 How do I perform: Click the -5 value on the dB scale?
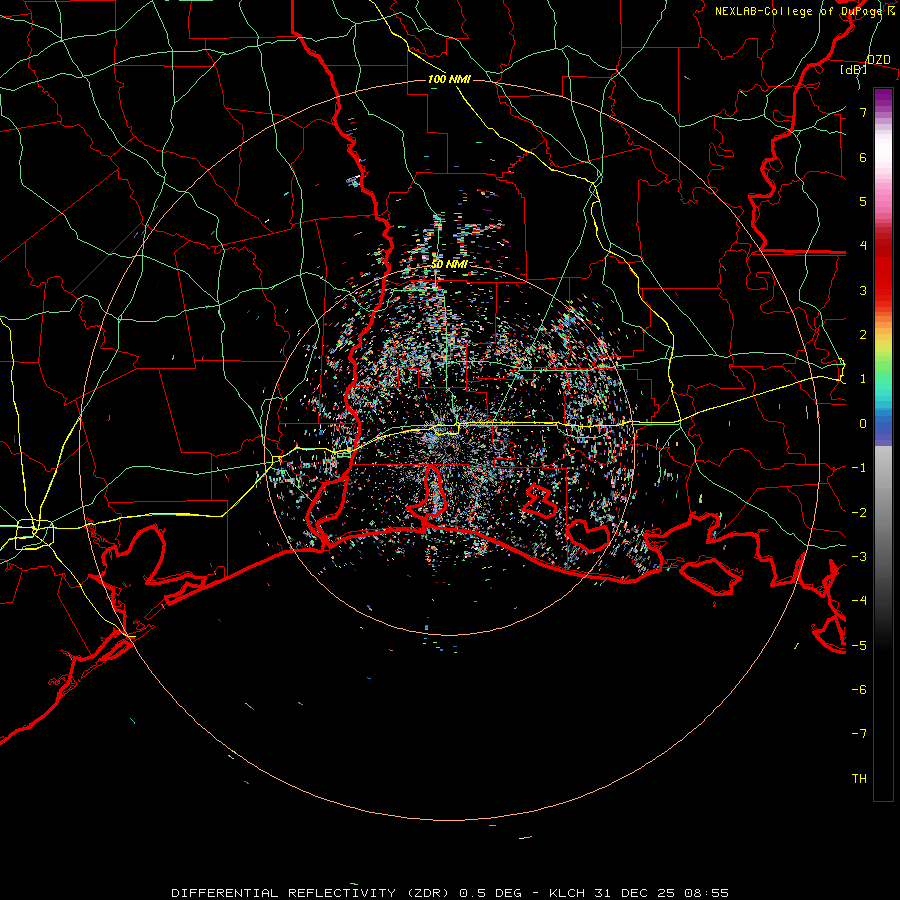pos(859,646)
